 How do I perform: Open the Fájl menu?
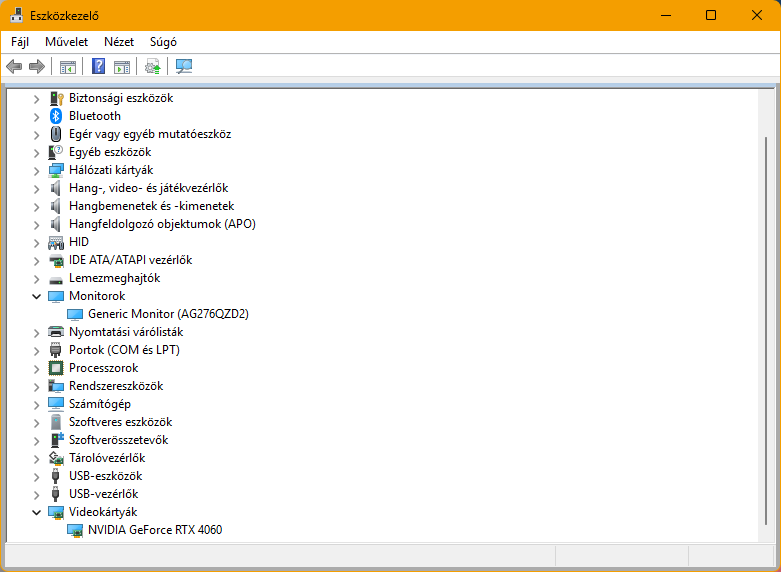coord(20,42)
